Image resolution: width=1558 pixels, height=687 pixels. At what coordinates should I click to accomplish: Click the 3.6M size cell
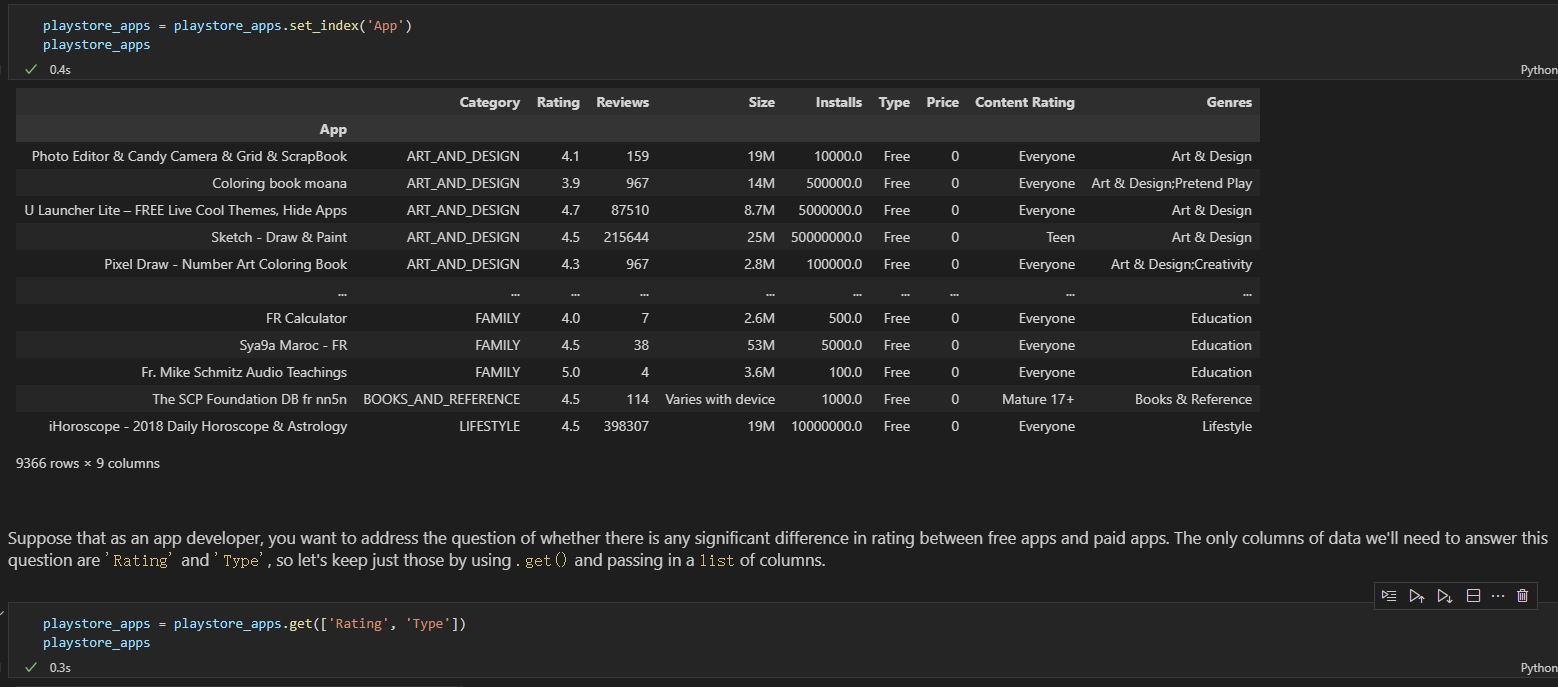(x=760, y=372)
